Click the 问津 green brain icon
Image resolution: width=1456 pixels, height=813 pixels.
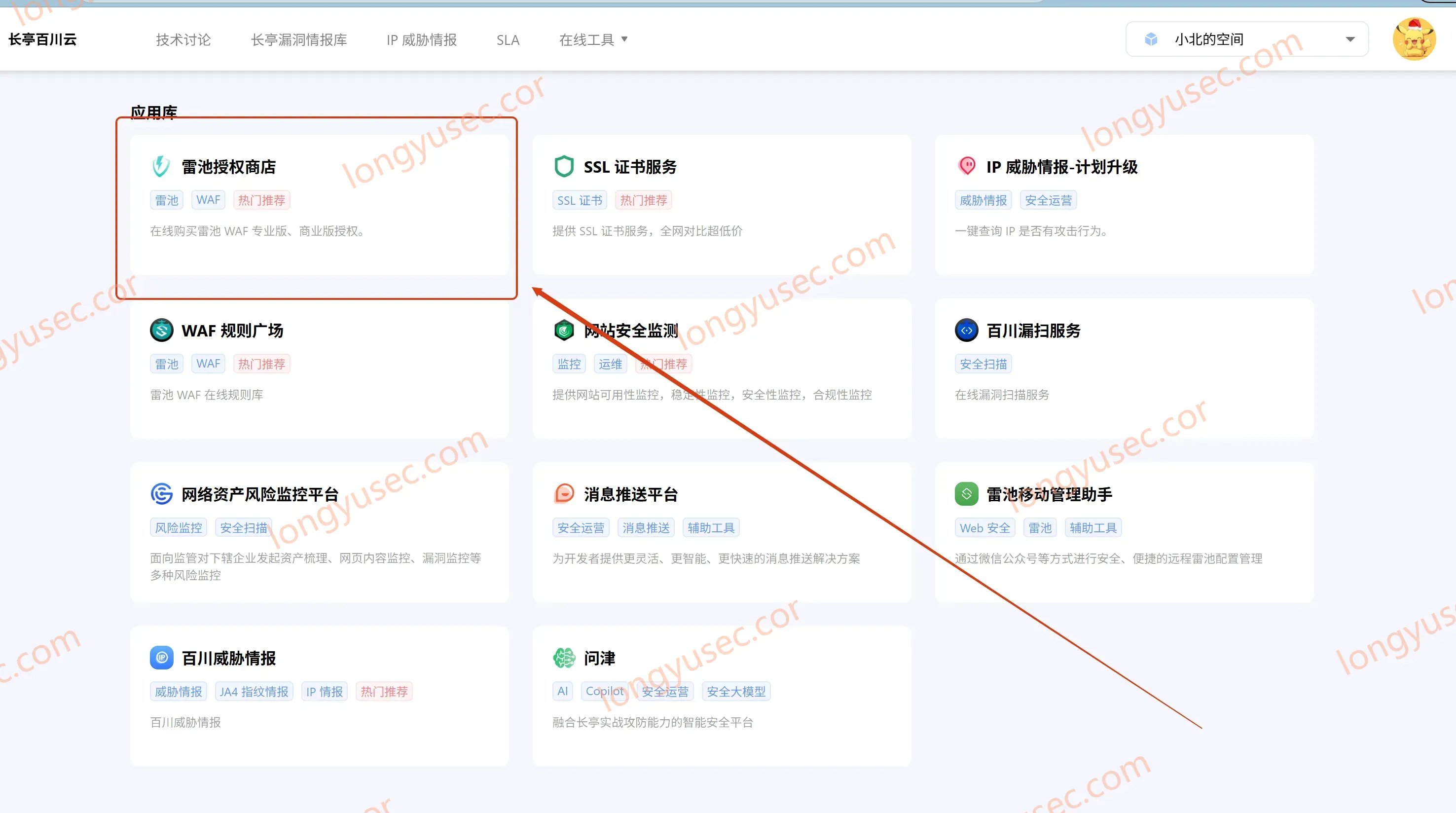click(564, 658)
